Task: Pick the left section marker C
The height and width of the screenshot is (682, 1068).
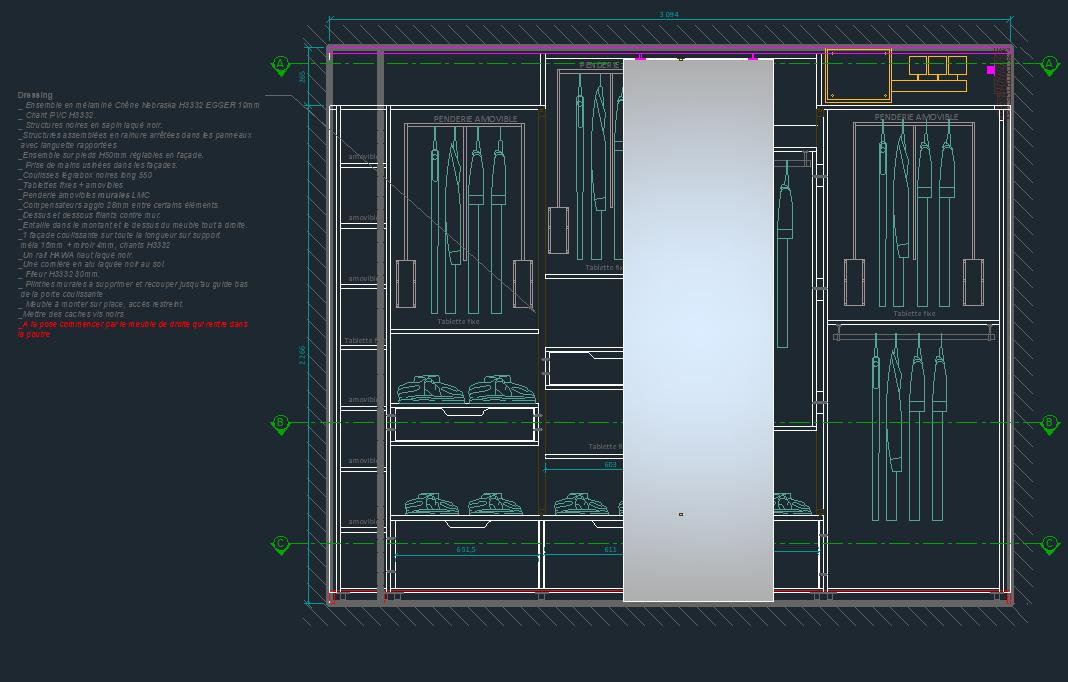Action: click(x=281, y=544)
